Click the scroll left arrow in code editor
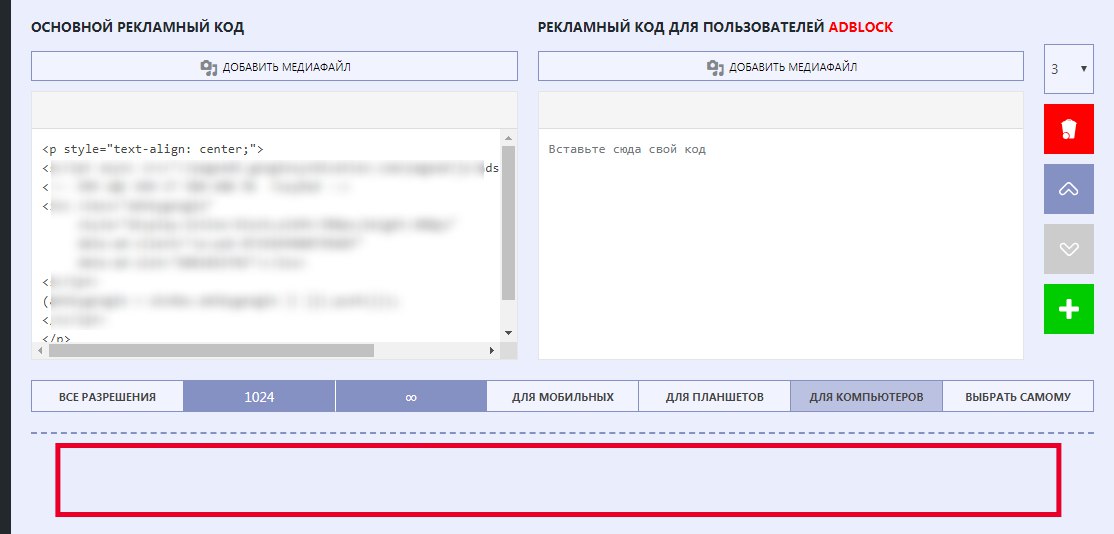The height and width of the screenshot is (534, 1114). (x=41, y=350)
